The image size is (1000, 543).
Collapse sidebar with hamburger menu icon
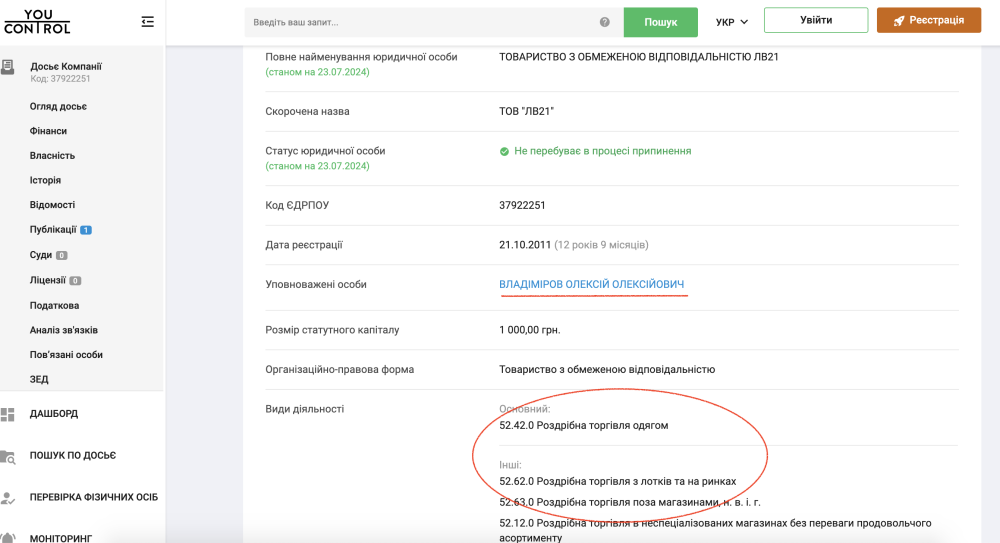click(x=148, y=21)
